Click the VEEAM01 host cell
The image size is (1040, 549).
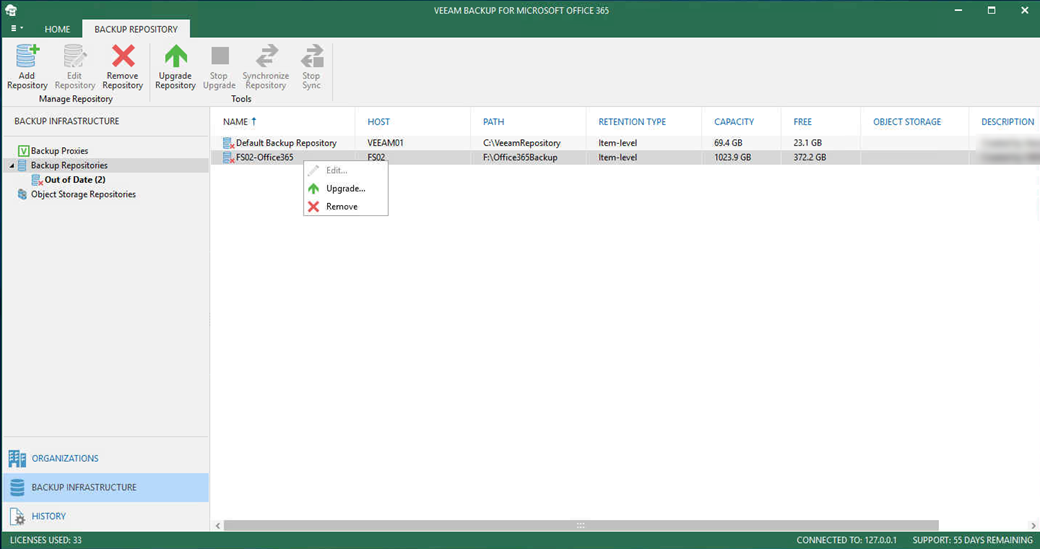[385, 143]
